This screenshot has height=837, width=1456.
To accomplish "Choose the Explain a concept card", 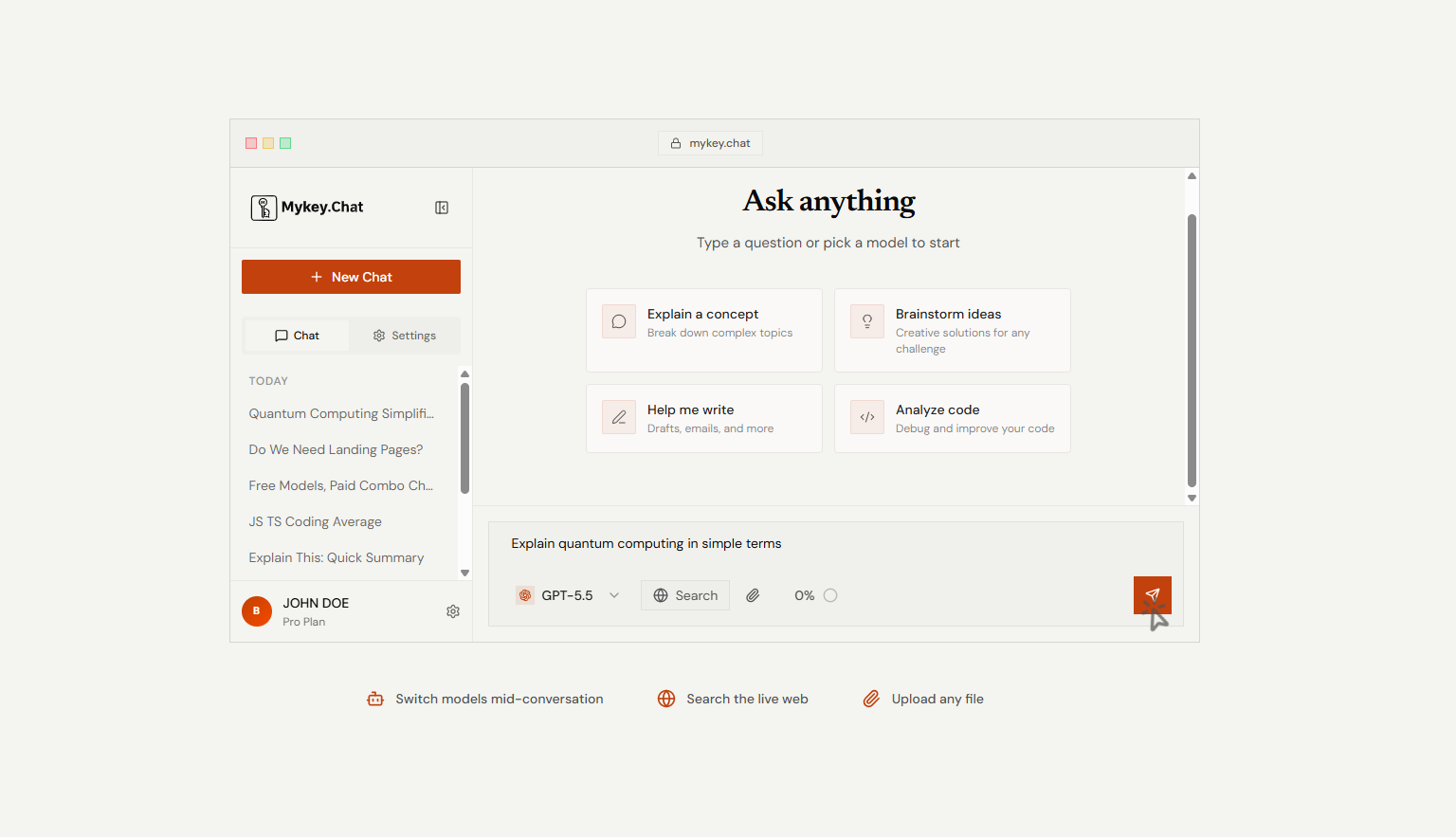I will [704, 330].
